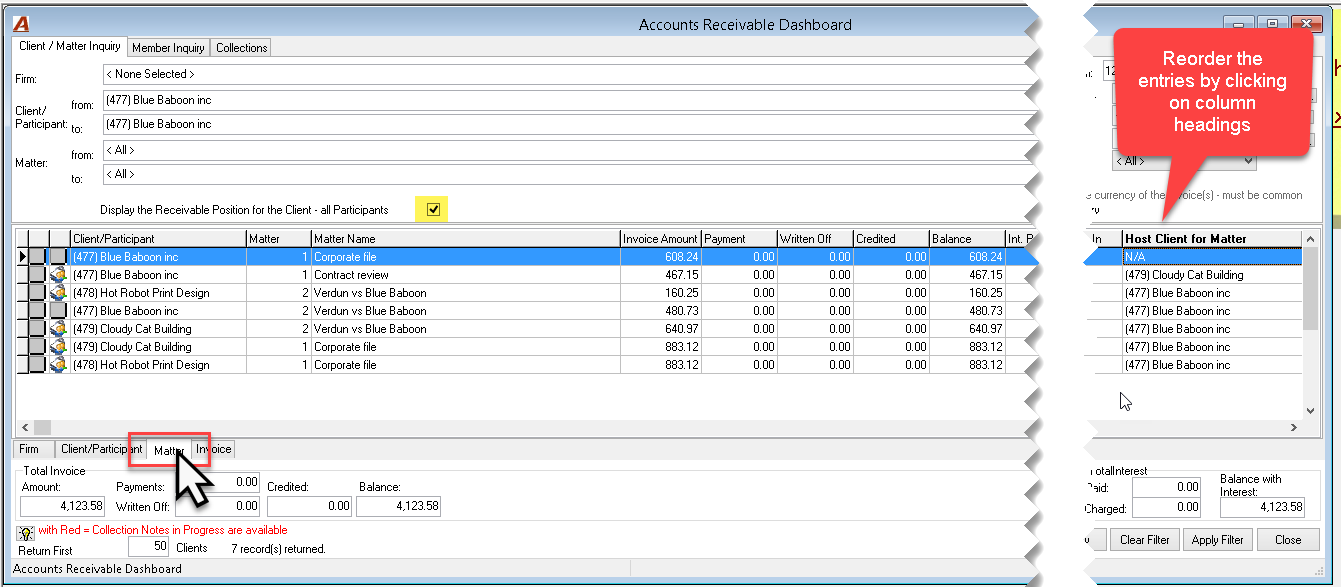1341x587 pixels.
Task: Click the 640.97 invoice amount cell
Action: click(x=660, y=329)
